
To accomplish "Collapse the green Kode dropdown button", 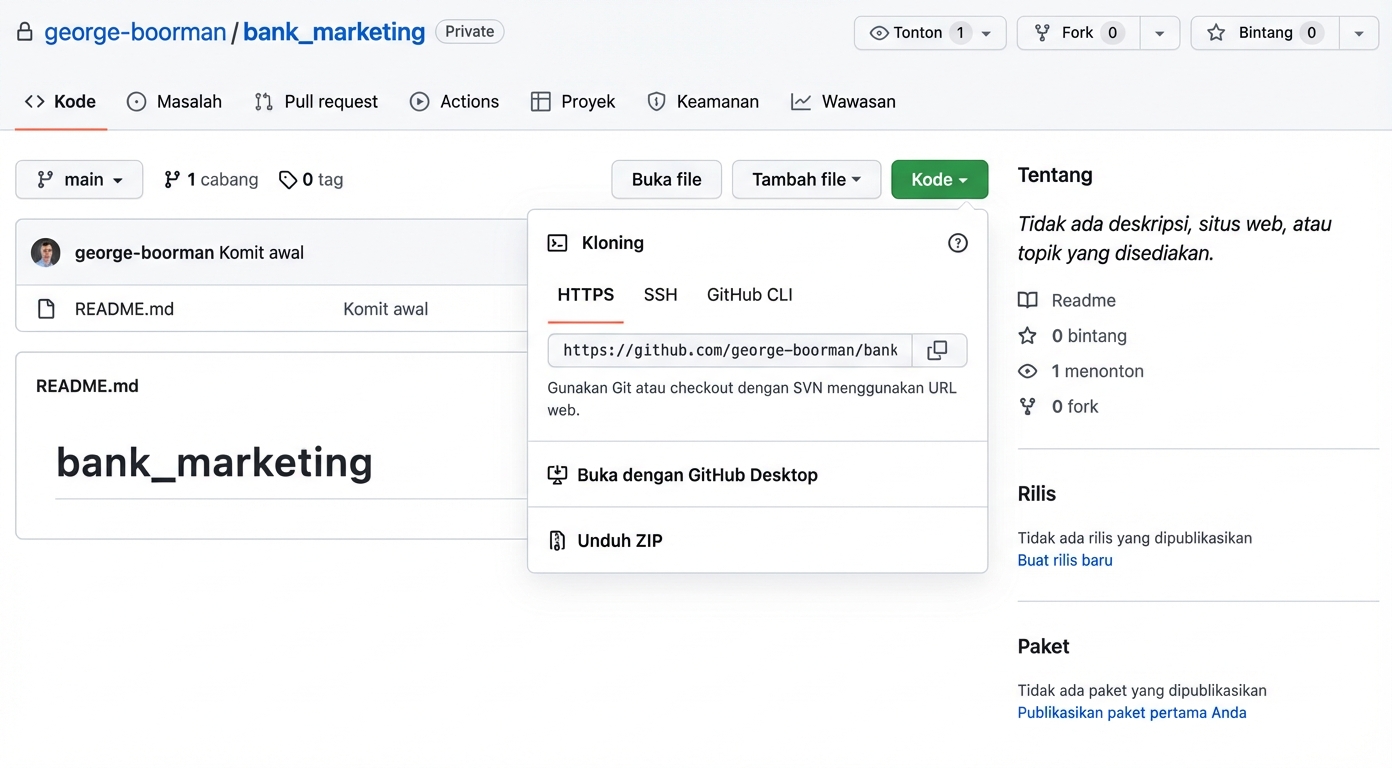I will pyautogui.click(x=939, y=180).
